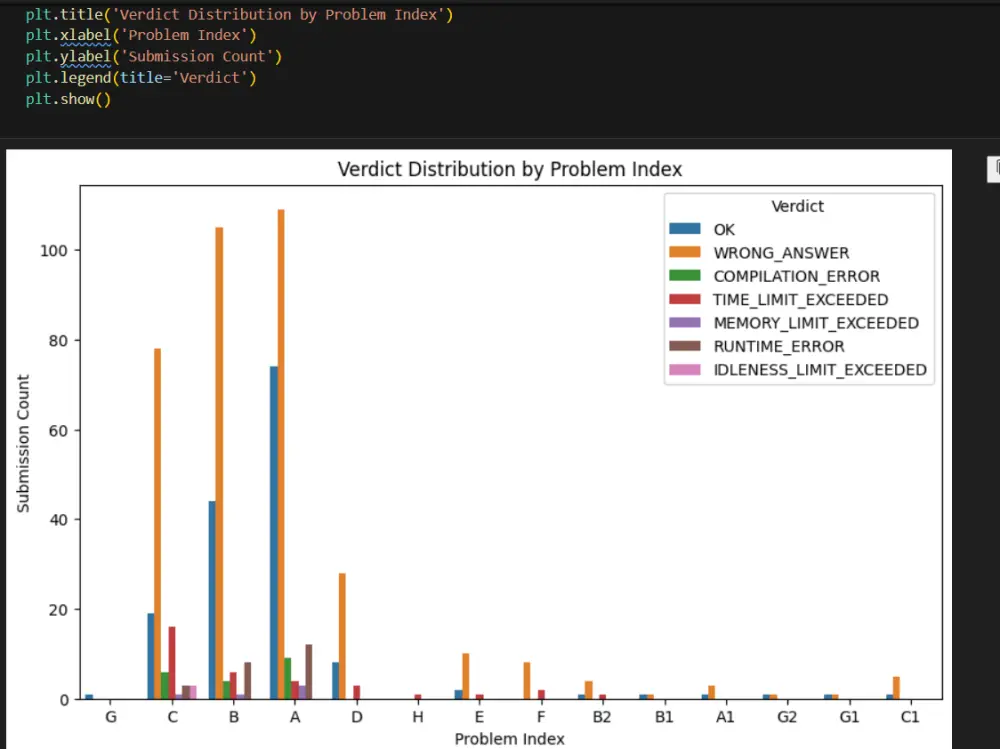Click the chart title Verdict Distribution by Problem Index
The image size is (1000, 749).
point(510,169)
